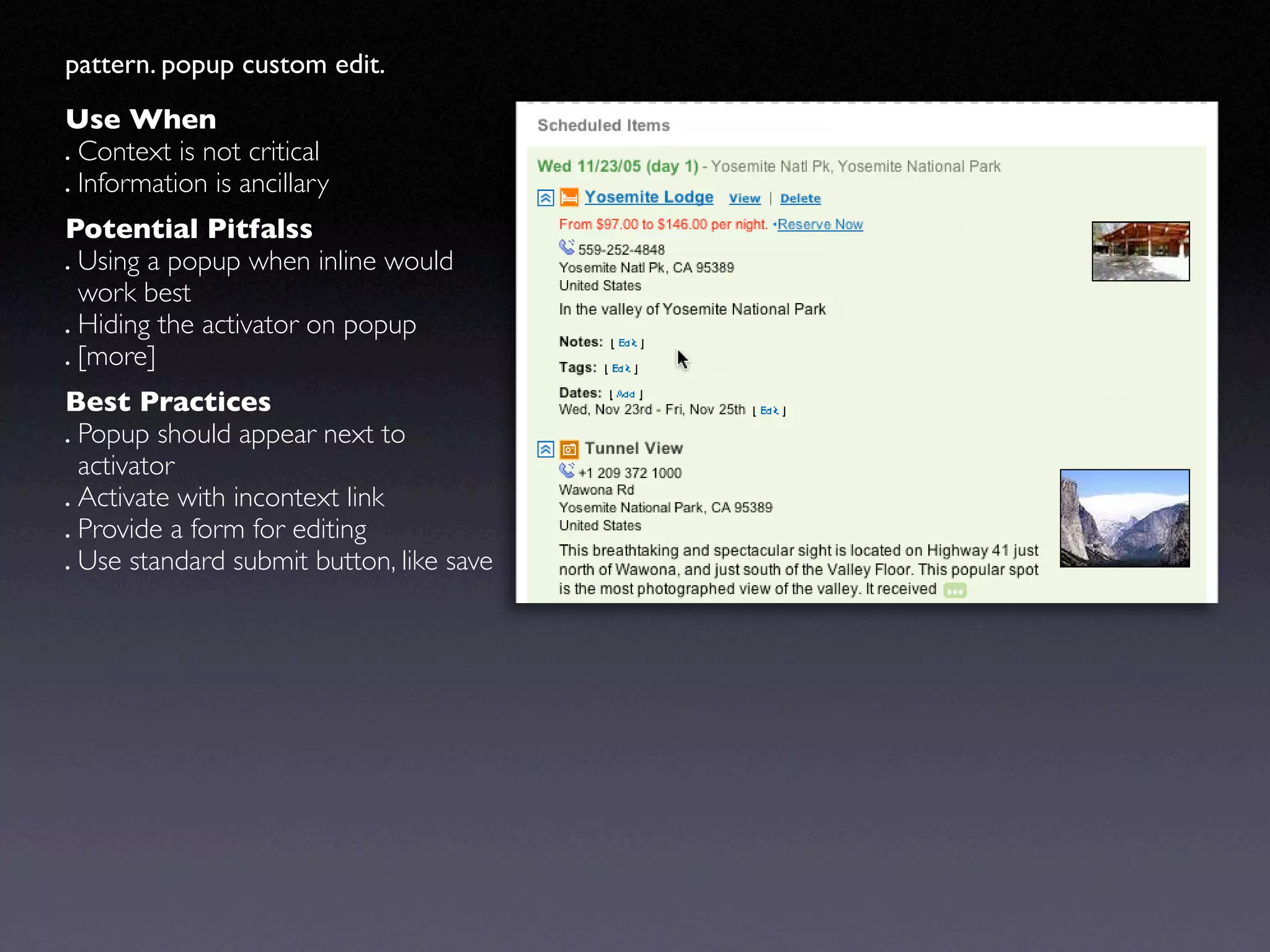1270x952 pixels.
Task: Open the Yosemite Lodge photo thumbnail
Action: pyautogui.click(x=1140, y=251)
